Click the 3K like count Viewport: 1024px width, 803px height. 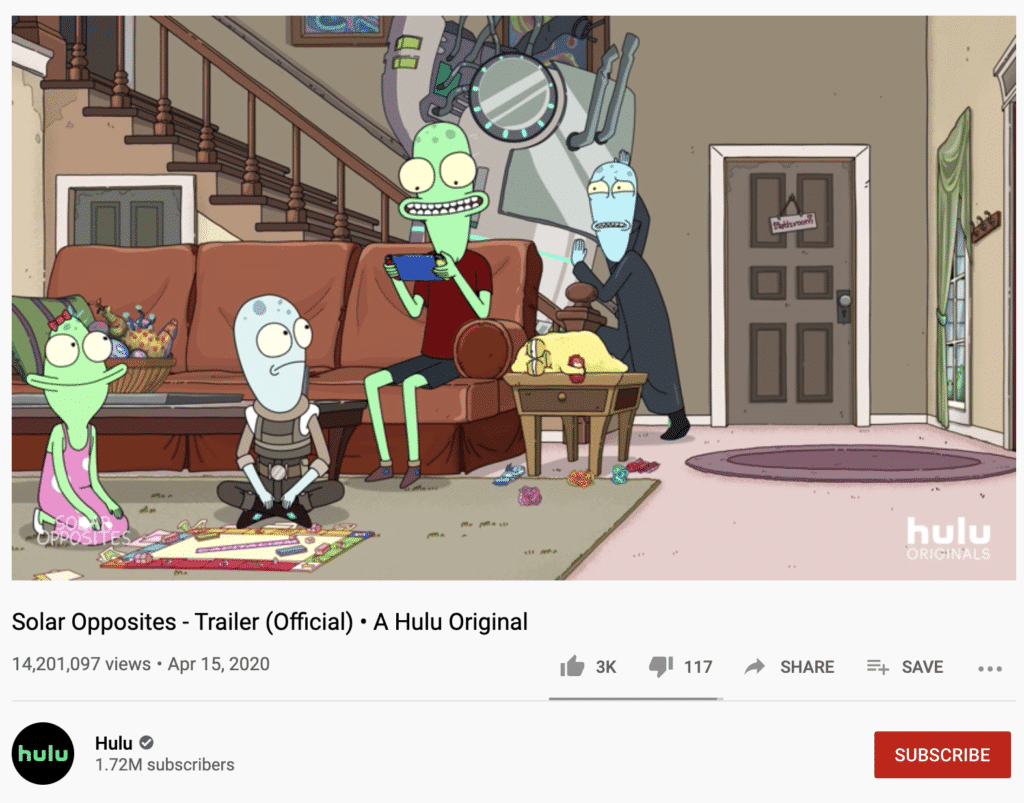coord(606,667)
